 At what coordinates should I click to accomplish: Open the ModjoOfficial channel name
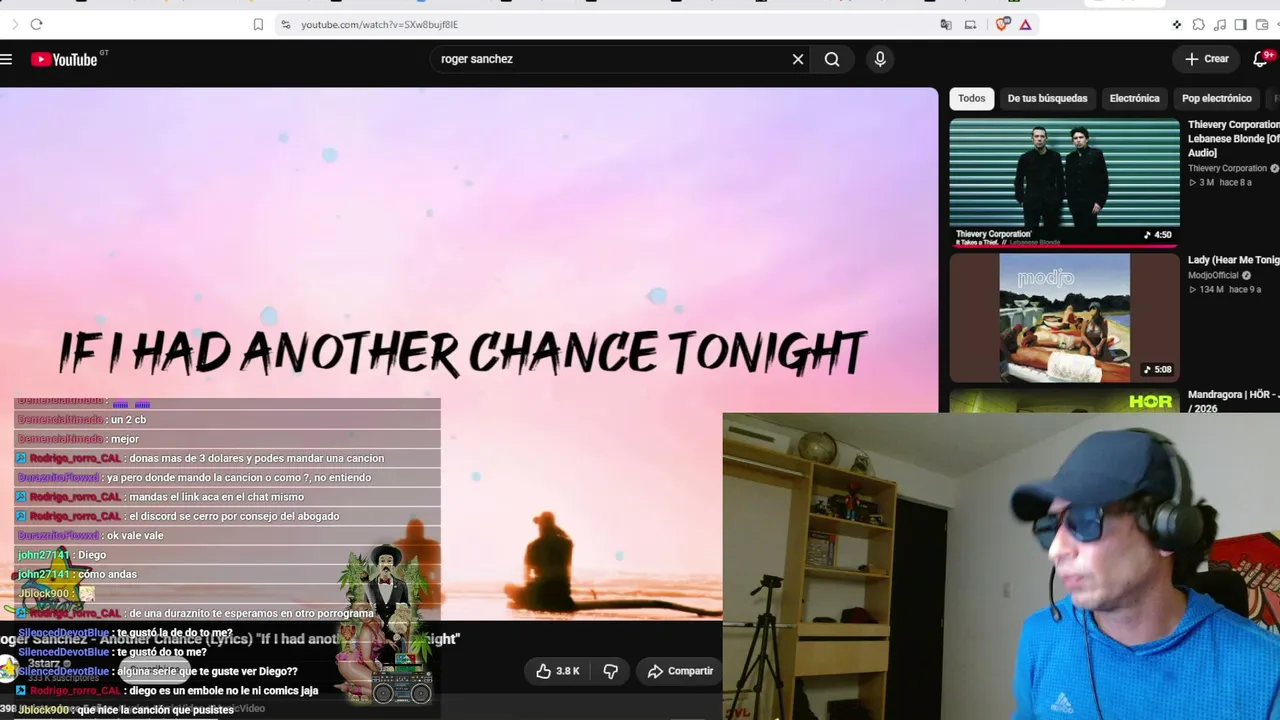point(1213,275)
